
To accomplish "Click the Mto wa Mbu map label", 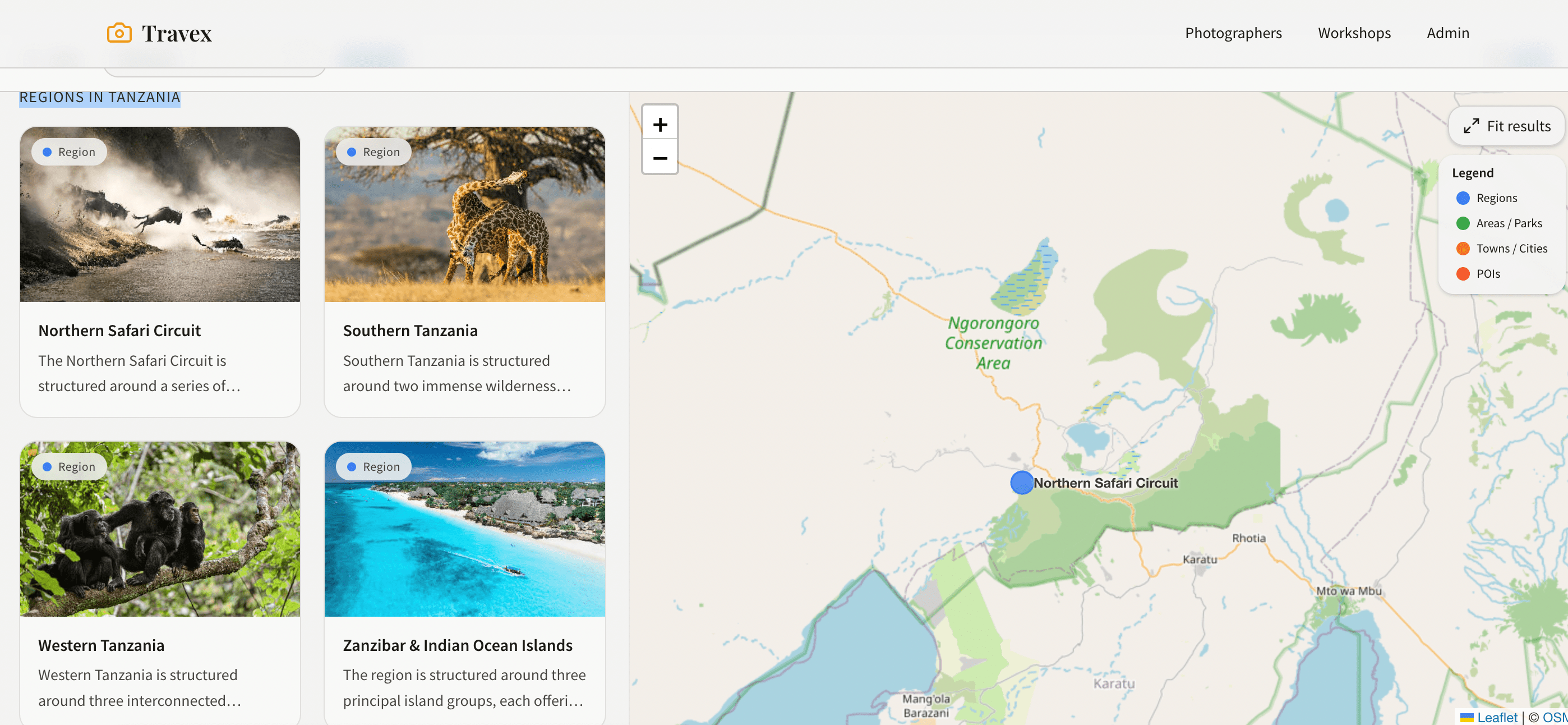I will tap(1349, 591).
